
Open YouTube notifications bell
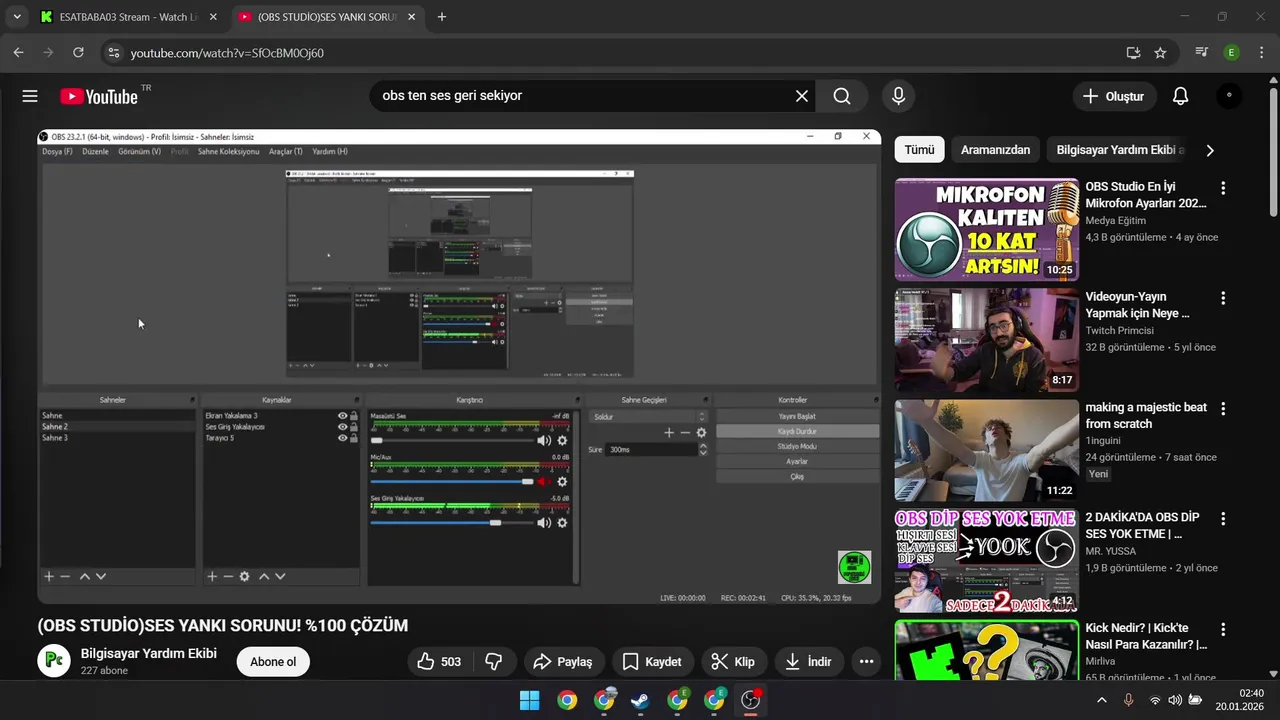tap(1180, 96)
